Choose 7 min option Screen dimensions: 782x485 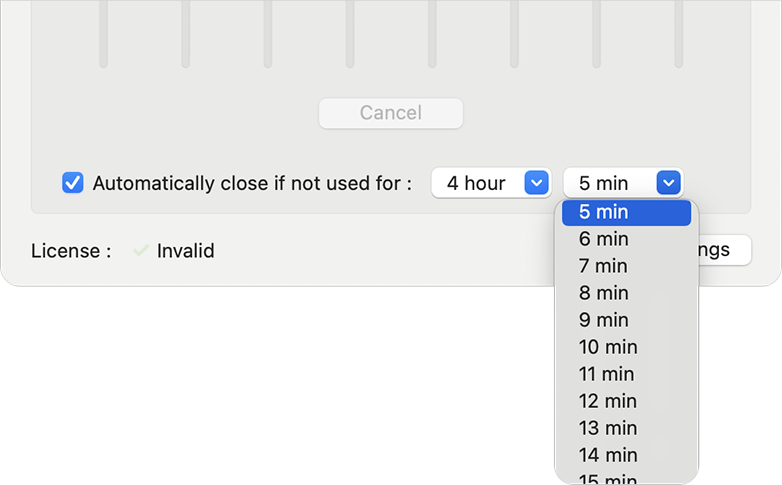[626, 266]
